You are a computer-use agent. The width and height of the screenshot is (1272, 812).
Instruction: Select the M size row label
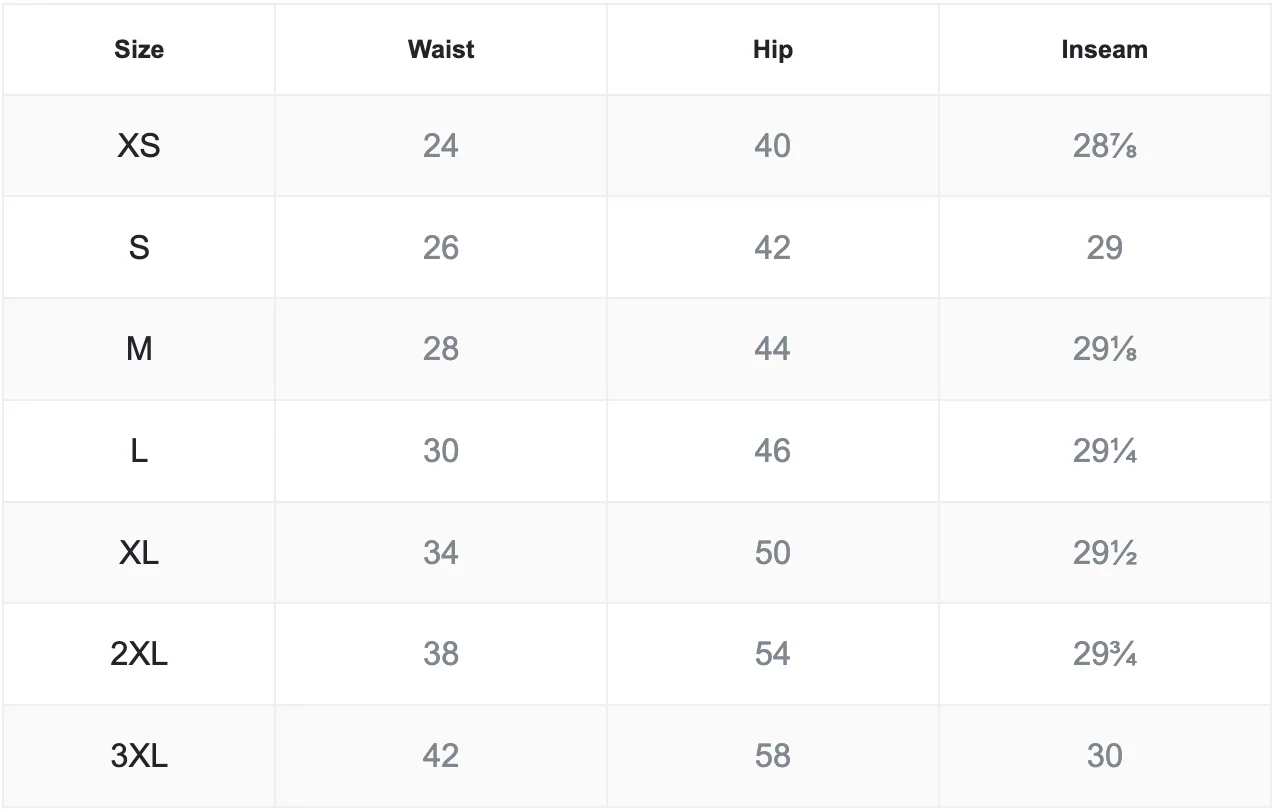[x=139, y=349]
